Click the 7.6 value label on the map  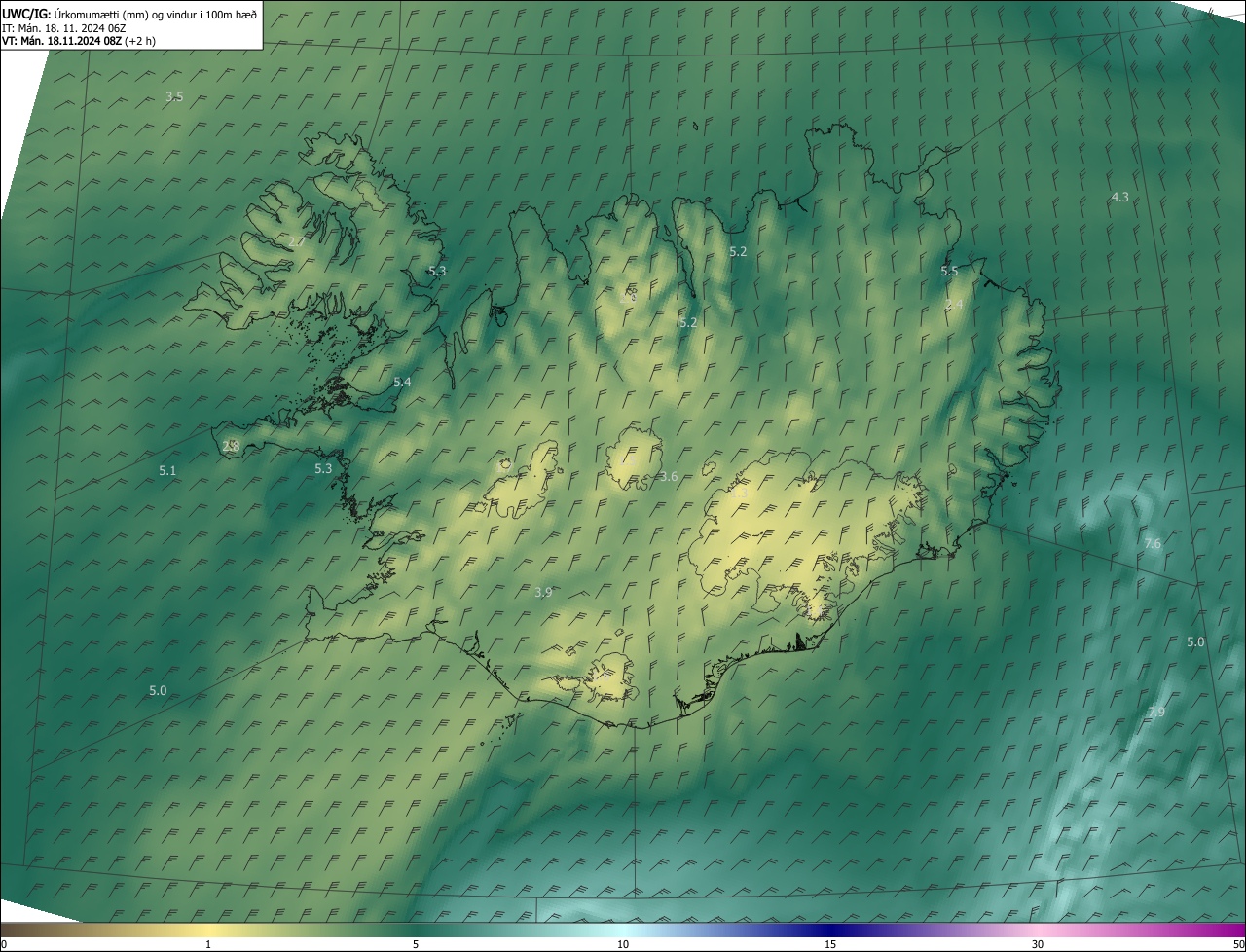coord(1153,543)
